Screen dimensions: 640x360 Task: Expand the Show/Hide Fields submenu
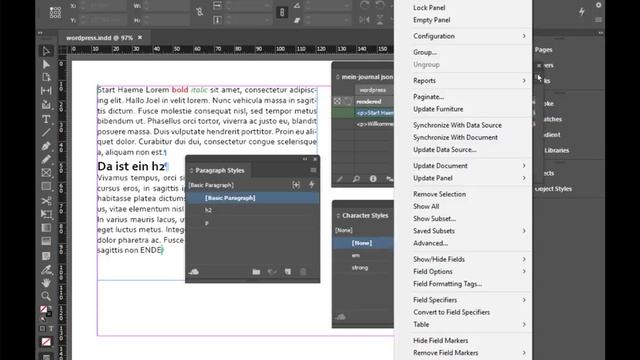tap(469, 259)
